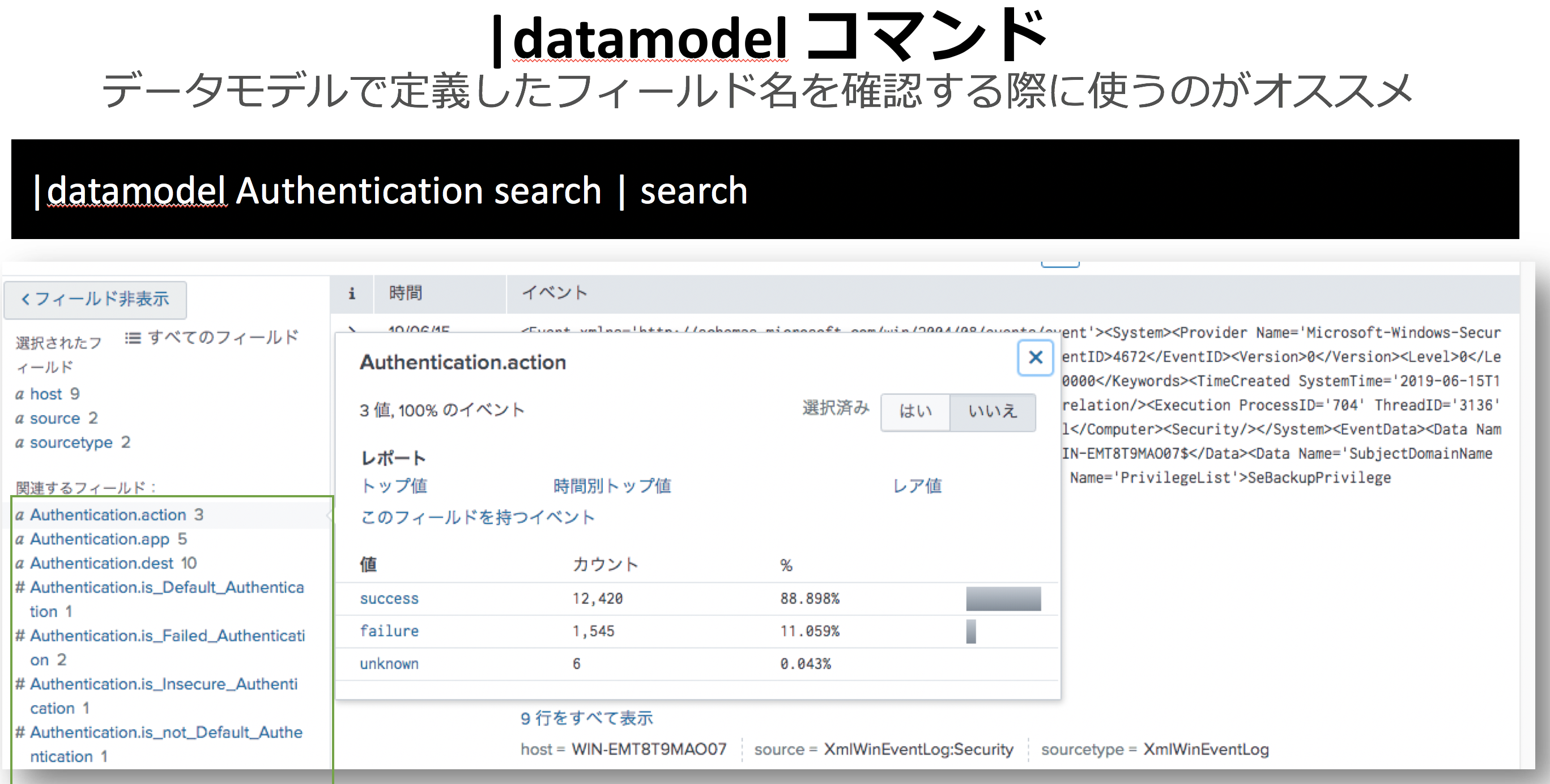Click the "a" icon beside Authentication.dest
The image size is (1550, 784).
(x=19, y=563)
